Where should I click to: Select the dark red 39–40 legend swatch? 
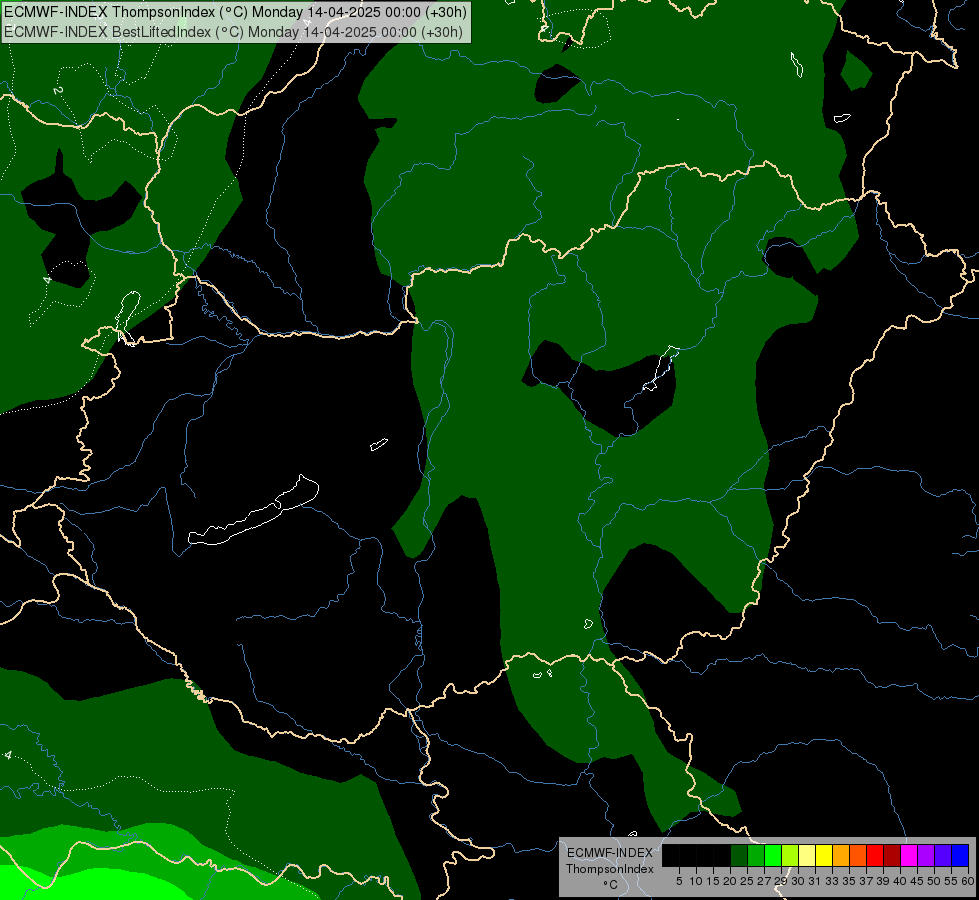pos(892,855)
